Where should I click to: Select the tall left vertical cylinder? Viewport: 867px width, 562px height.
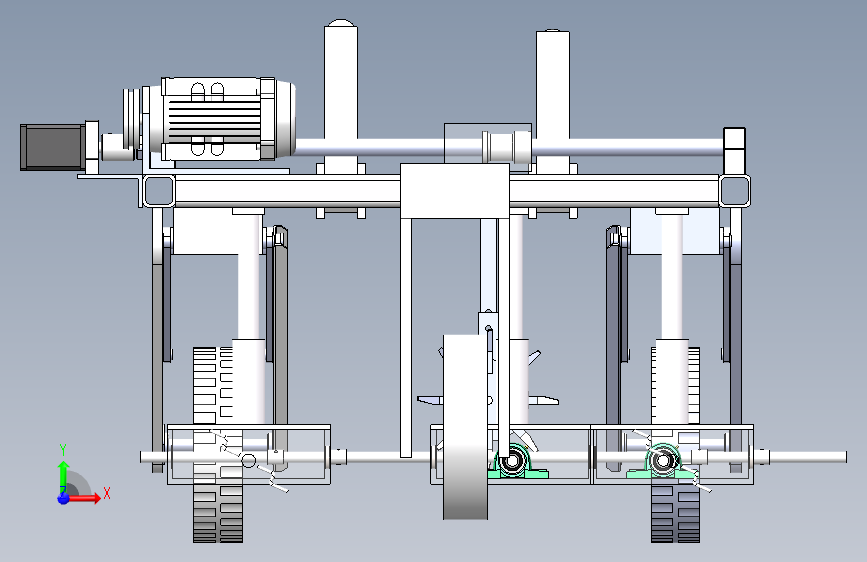pos(341,97)
